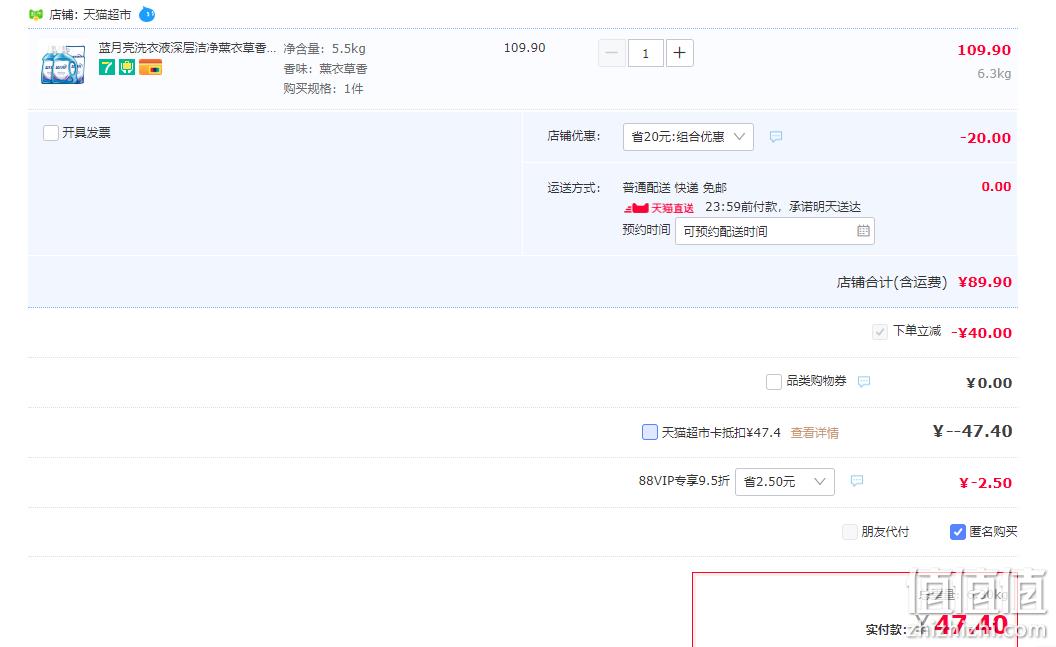
Task: Click the quantity input field showing 1
Action: (645, 53)
